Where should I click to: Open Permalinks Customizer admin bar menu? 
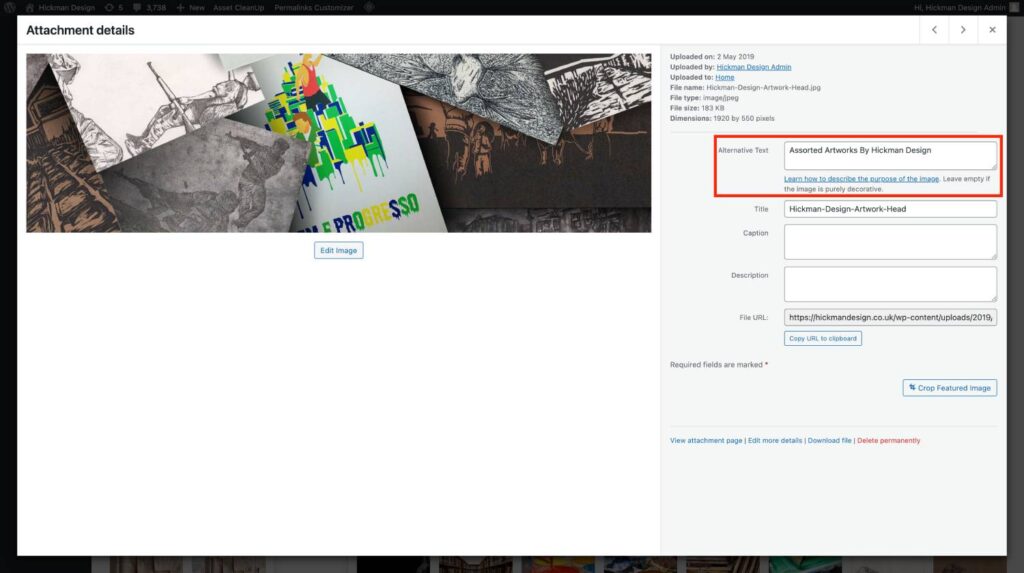pyautogui.click(x=313, y=7)
